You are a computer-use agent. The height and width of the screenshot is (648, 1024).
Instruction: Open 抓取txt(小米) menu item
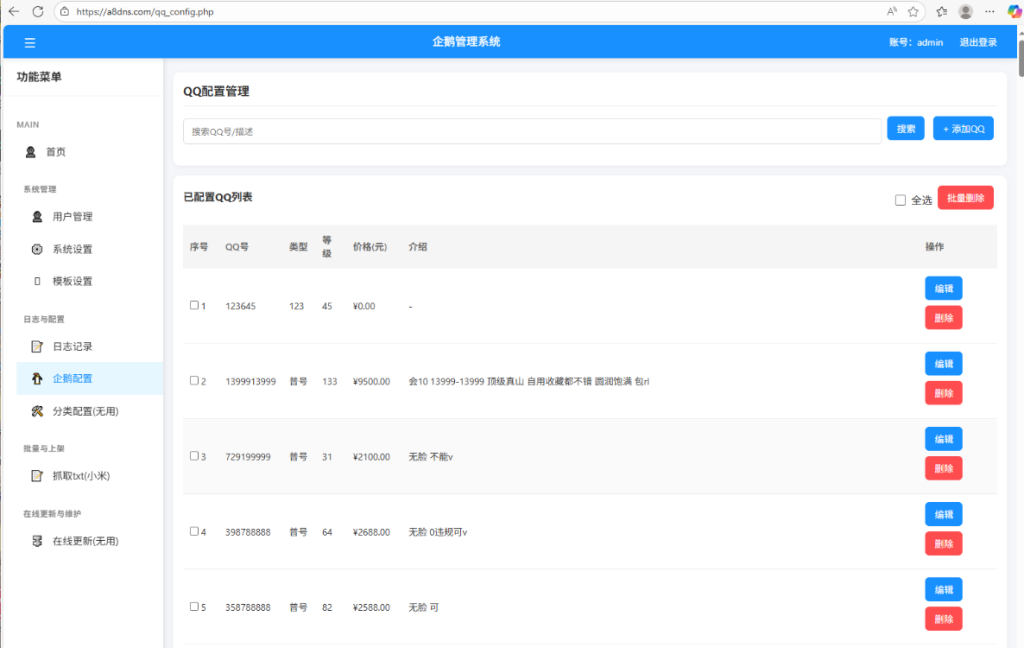(x=80, y=476)
